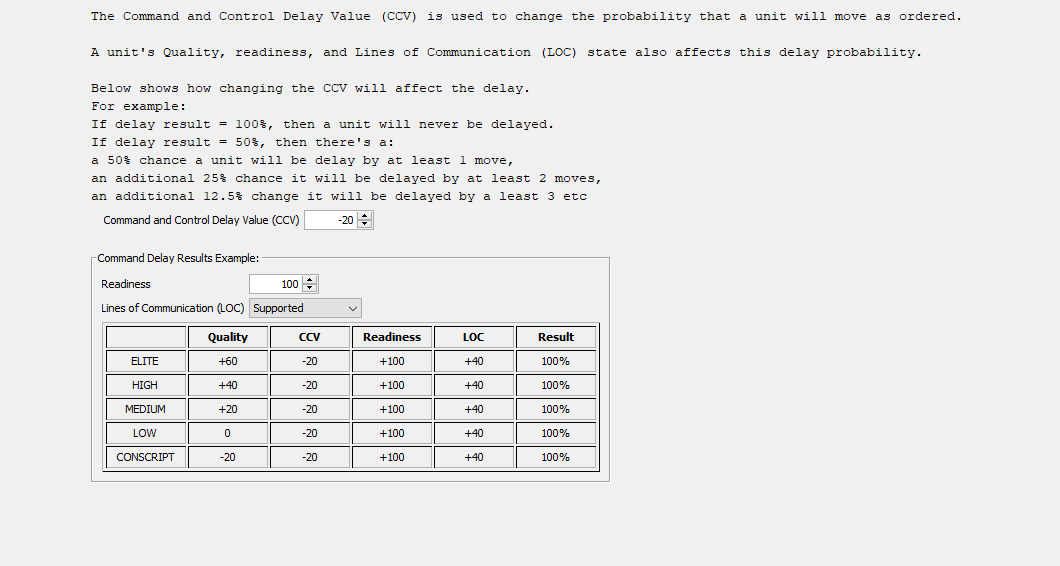This screenshot has width=1060, height=566.
Task: Click the LOW row label
Action: point(145,433)
